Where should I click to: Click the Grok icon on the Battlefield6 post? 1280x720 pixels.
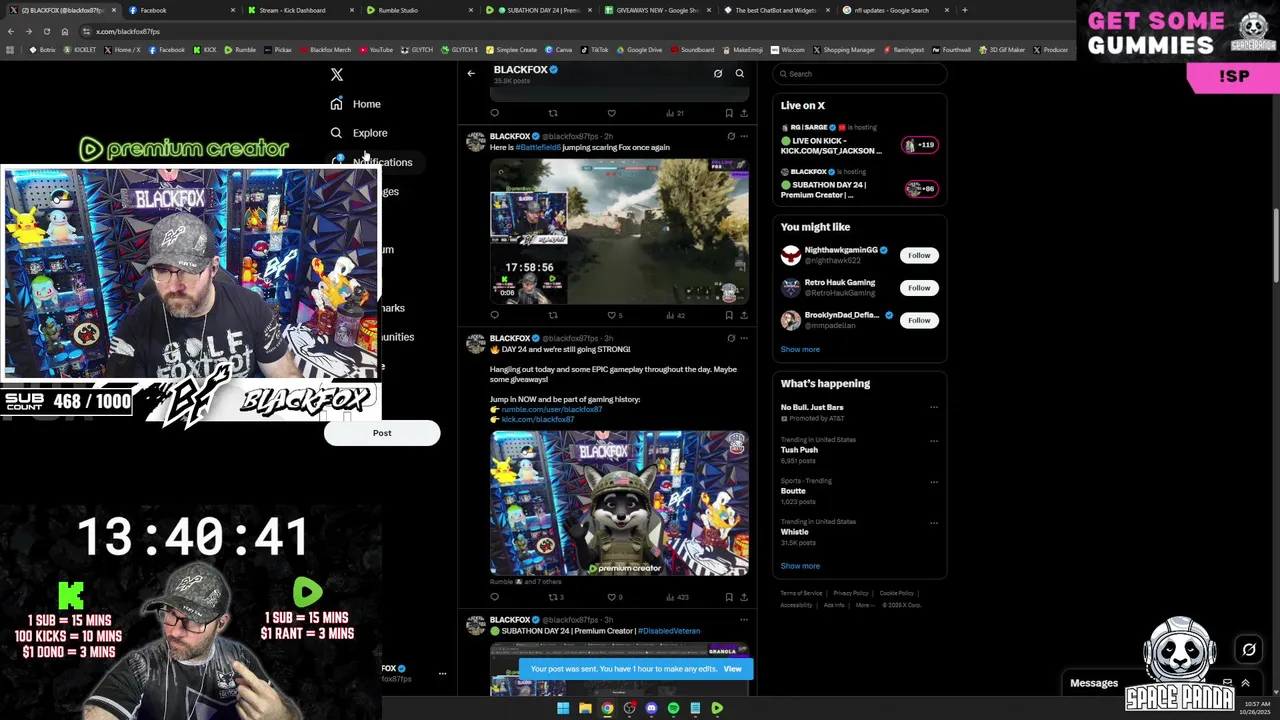click(731, 136)
